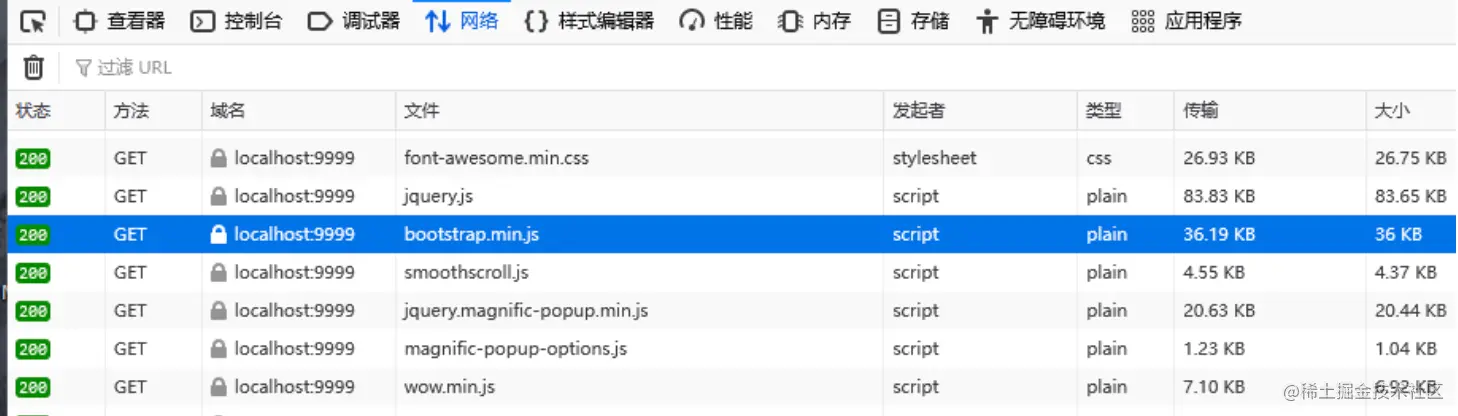This screenshot has width=1458, height=416.
Task: Select the smoothscroll.js request
Action: pos(731,272)
